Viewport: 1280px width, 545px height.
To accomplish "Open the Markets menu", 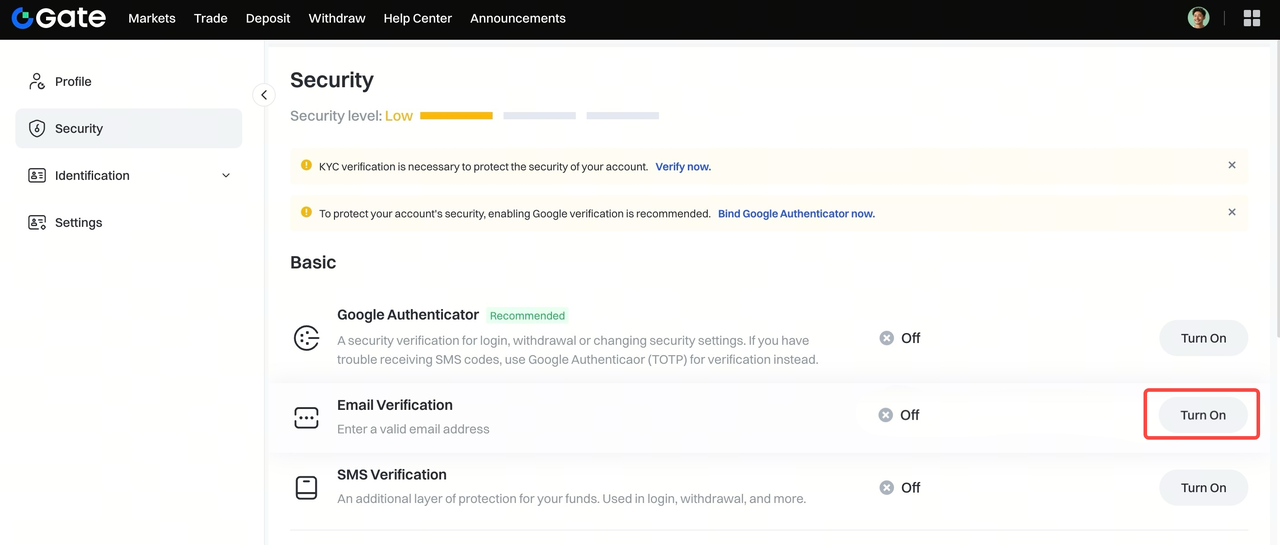I will pos(152,18).
